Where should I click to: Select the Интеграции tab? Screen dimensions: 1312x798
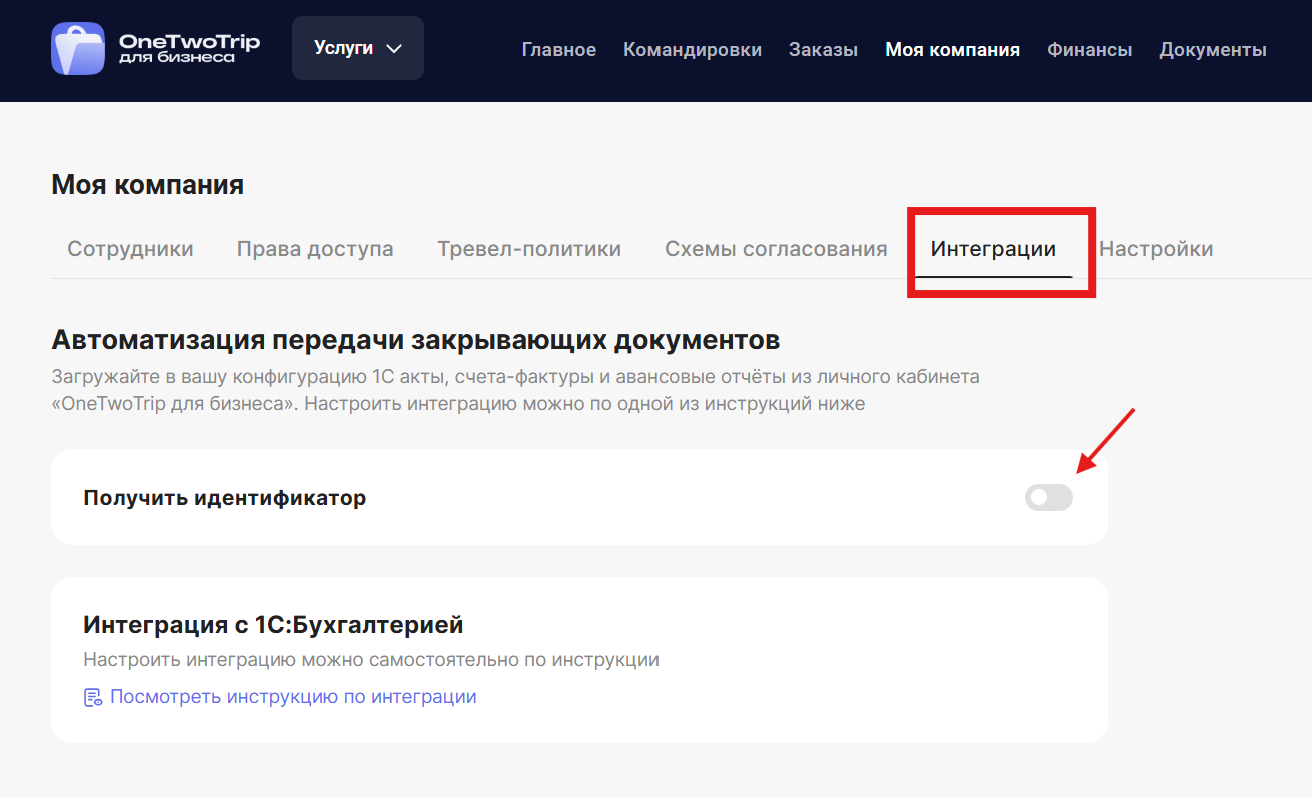(x=993, y=249)
